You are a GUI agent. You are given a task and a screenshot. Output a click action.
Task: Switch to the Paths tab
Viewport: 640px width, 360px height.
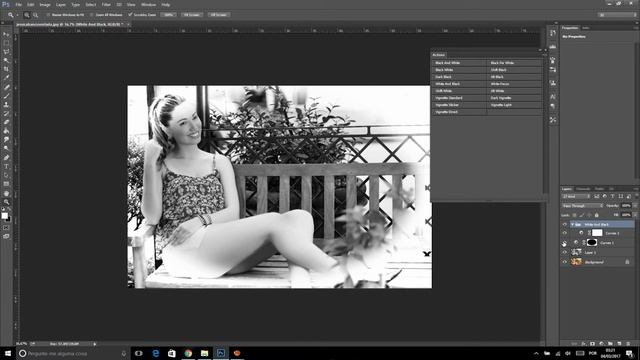click(599, 189)
